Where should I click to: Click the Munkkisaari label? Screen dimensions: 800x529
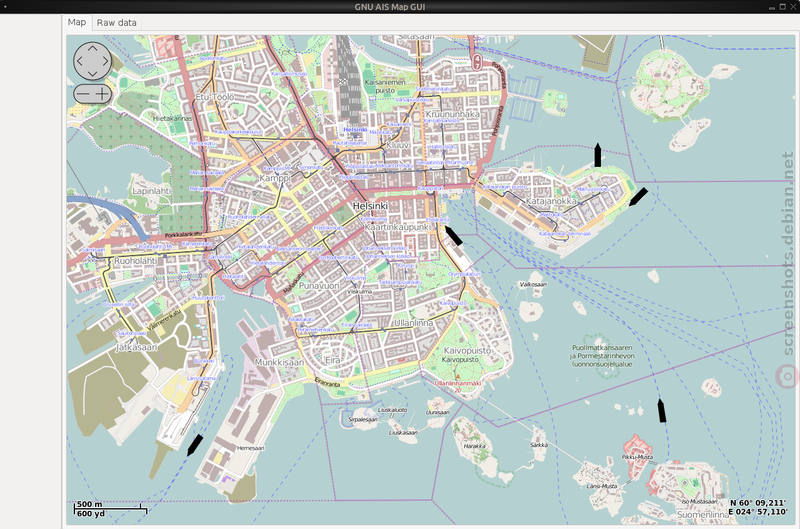(x=279, y=362)
